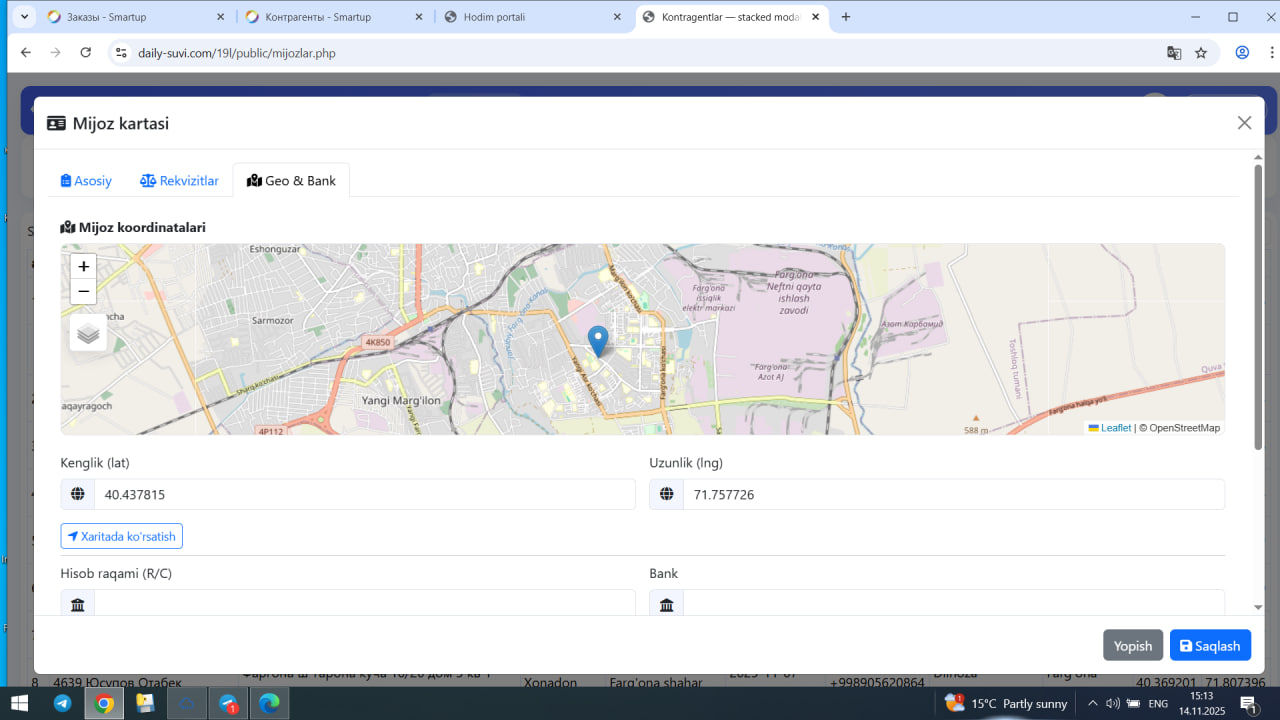The image size is (1280, 720).
Task: Switch to Hodim portali browser tab
Action: [x=523, y=17]
